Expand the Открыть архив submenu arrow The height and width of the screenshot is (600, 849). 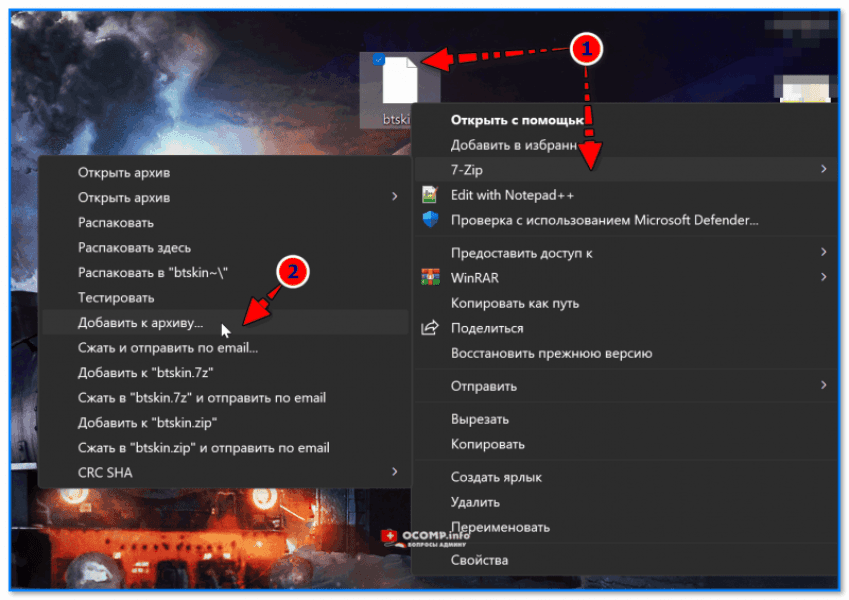click(x=393, y=197)
